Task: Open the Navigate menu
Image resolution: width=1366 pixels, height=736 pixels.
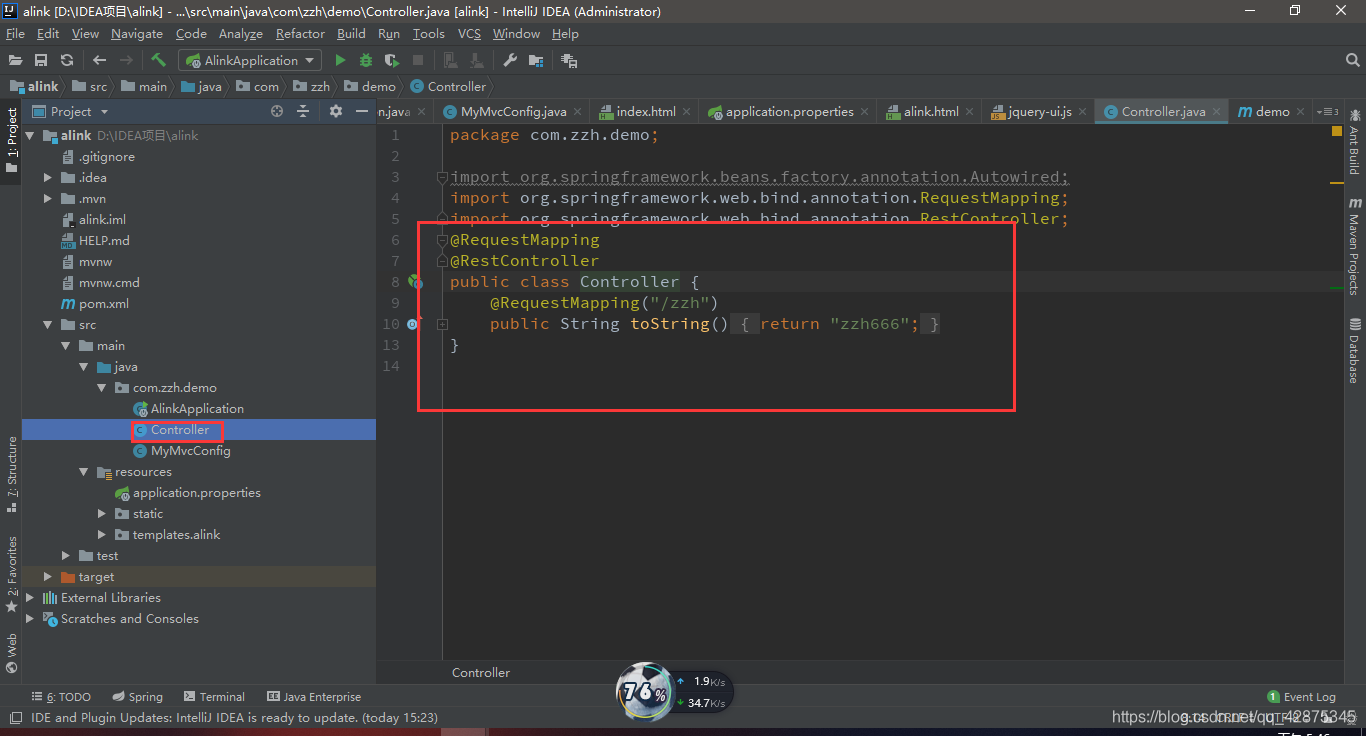Action: coord(137,33)
